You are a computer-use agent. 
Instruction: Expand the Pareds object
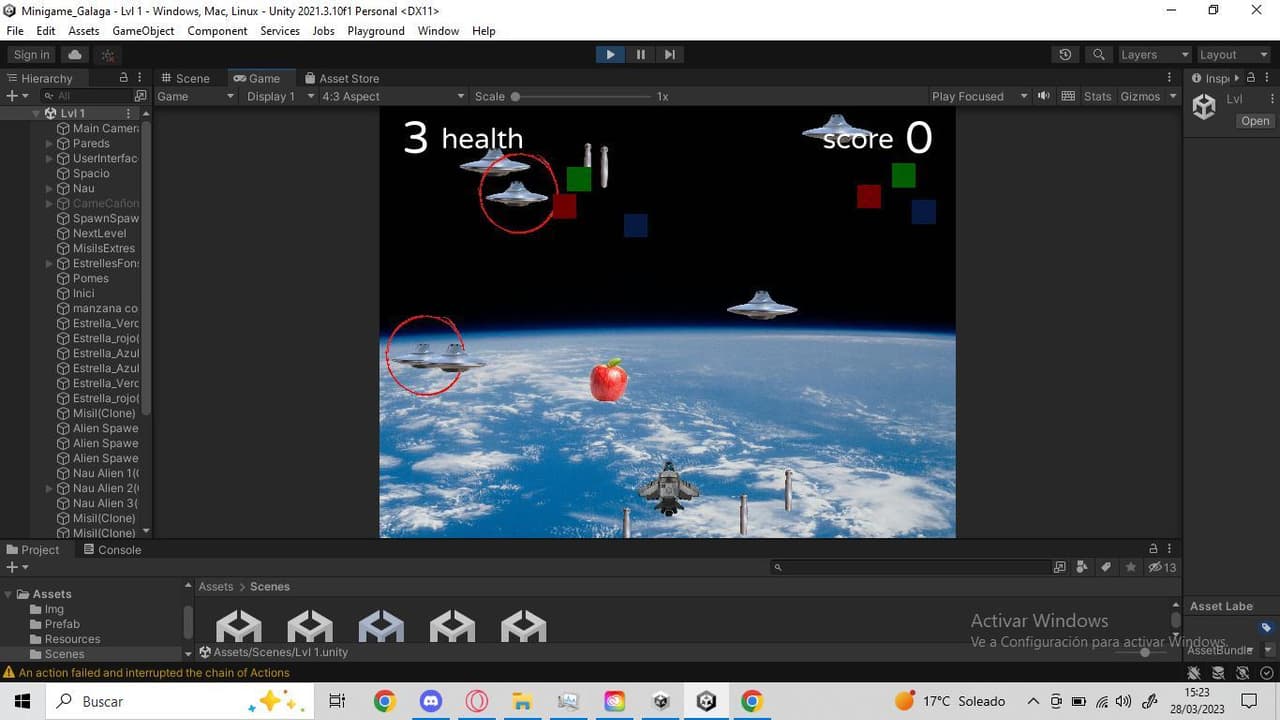[50, 143]
